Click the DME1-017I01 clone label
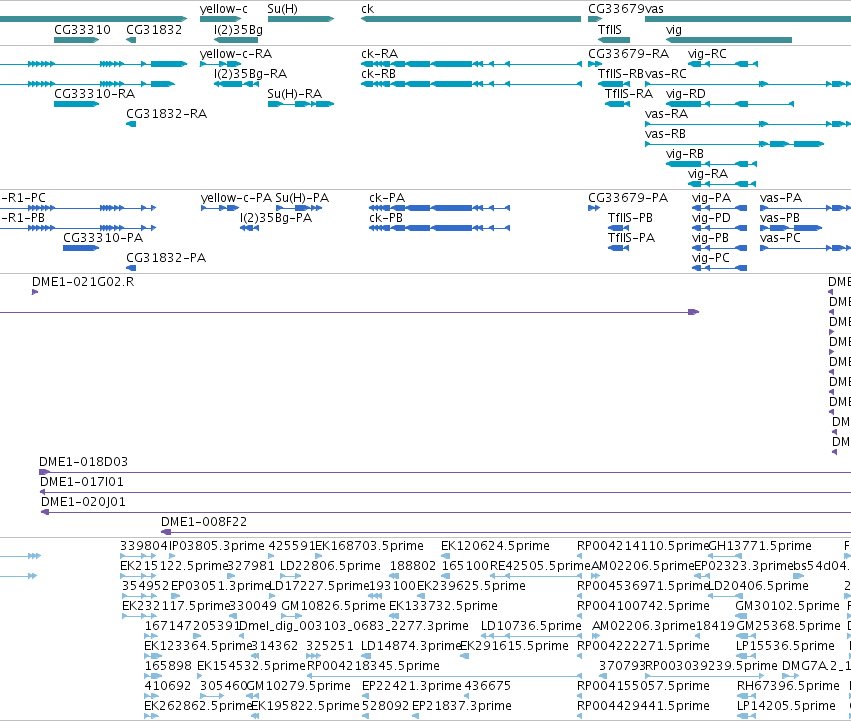 tap(82, 482)
